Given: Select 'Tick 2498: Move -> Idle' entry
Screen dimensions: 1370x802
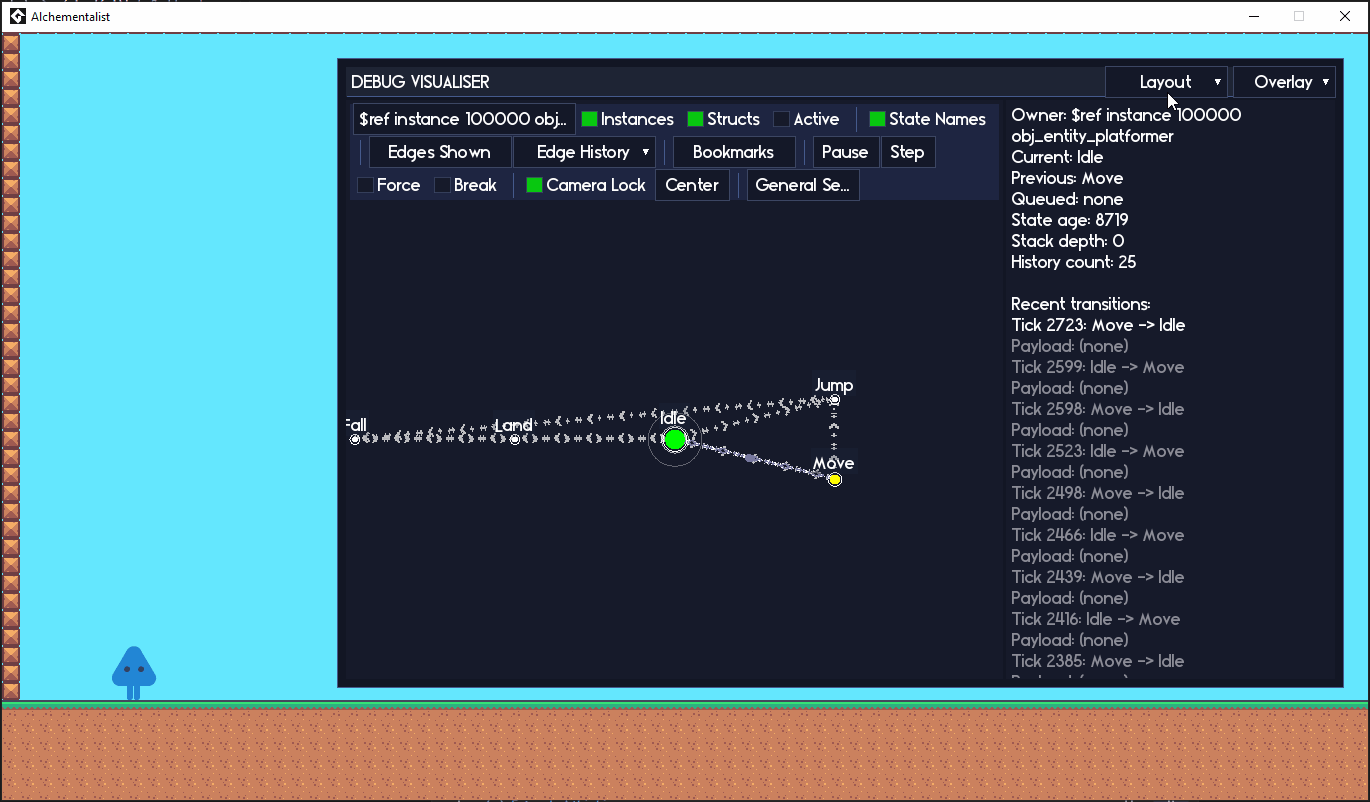Looking at the screenshot, I should pos(1098,493).
